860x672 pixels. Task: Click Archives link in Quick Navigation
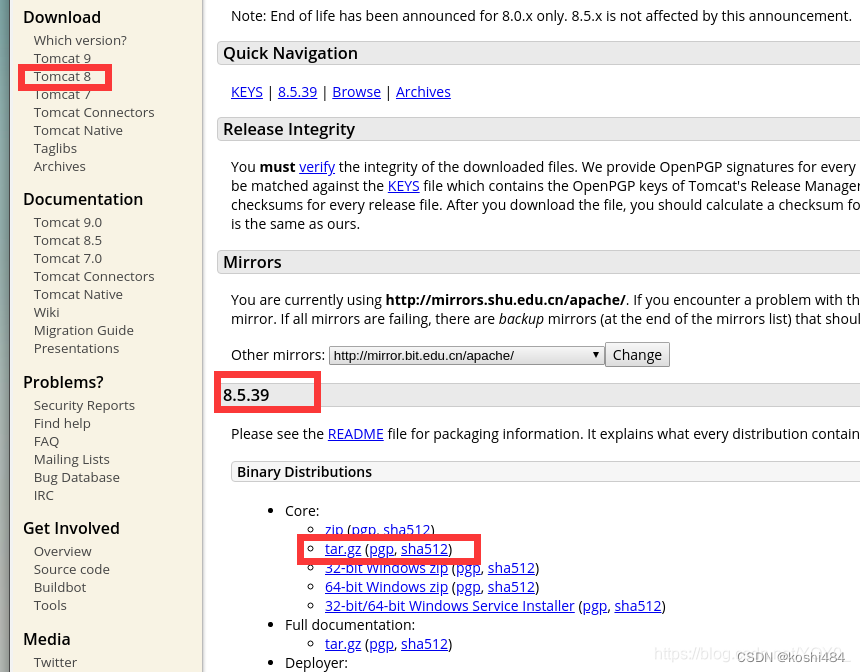tap(423, 92)
